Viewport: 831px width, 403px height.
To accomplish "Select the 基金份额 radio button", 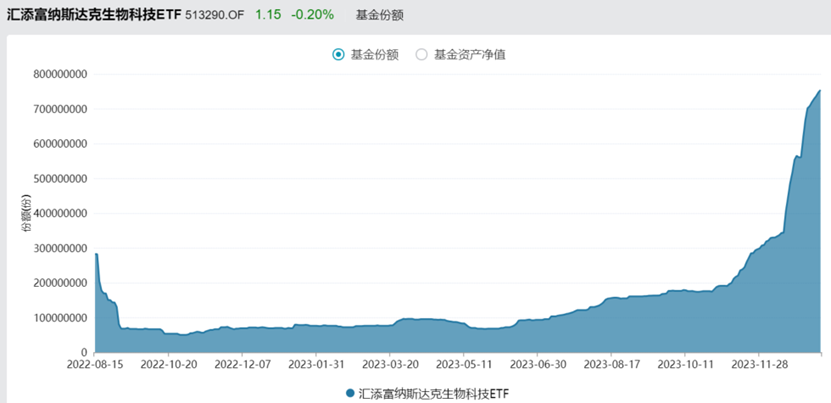I will [x=338, y=55].
